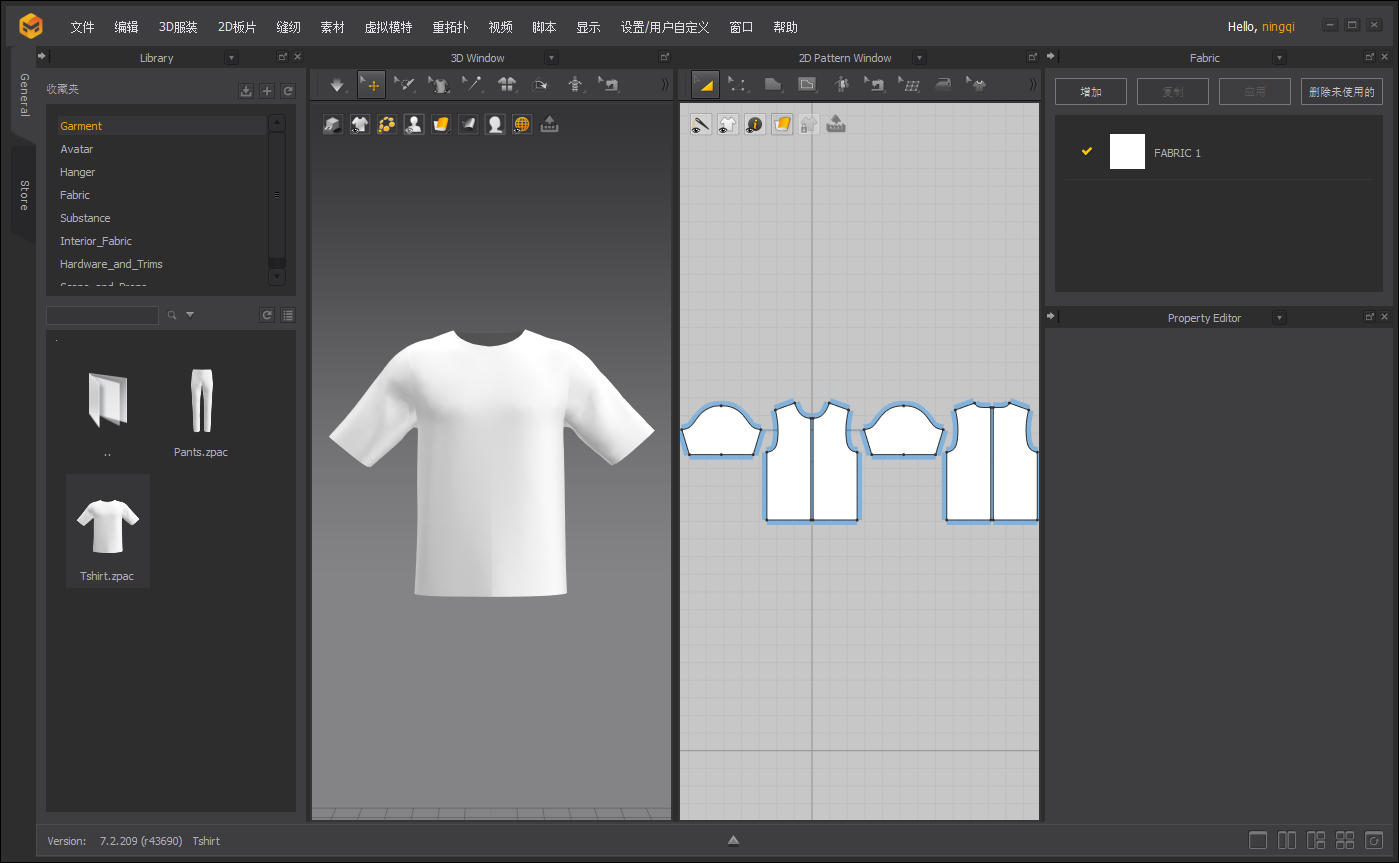The width and height of the screenshot is (1399, 863).
Task: Open the search filter dropdown in Library
Action: [x=190, y=315]
